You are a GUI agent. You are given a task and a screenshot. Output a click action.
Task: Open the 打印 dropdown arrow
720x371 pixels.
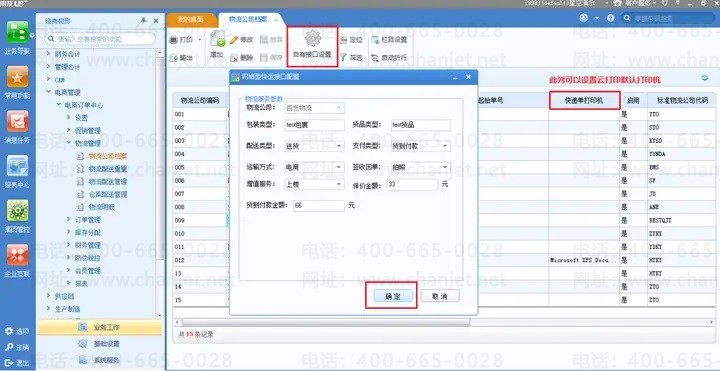(200, 40)
